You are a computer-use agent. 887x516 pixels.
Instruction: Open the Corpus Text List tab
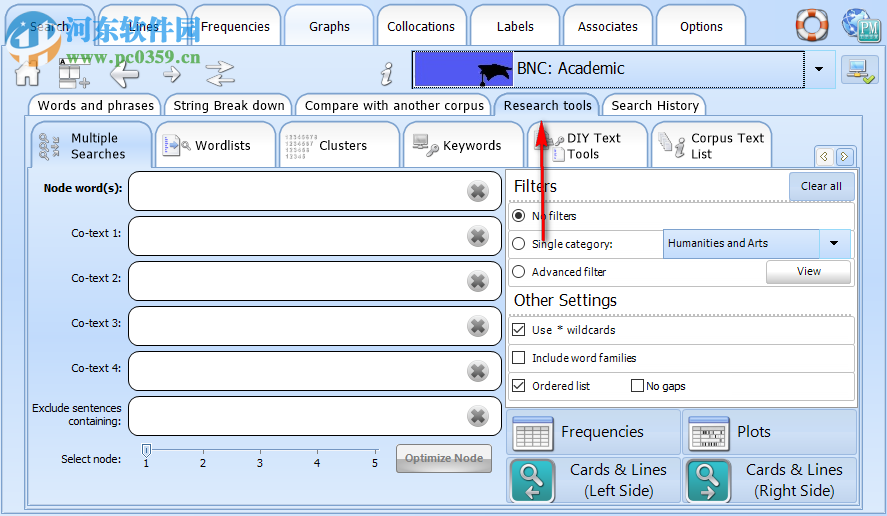(x=712, y=146)
